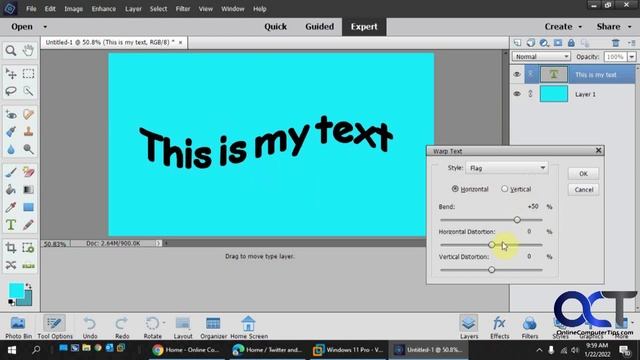Click the Undo button
Image resolution: width=640 pixels, height=360 pixels.
(90, 327)
